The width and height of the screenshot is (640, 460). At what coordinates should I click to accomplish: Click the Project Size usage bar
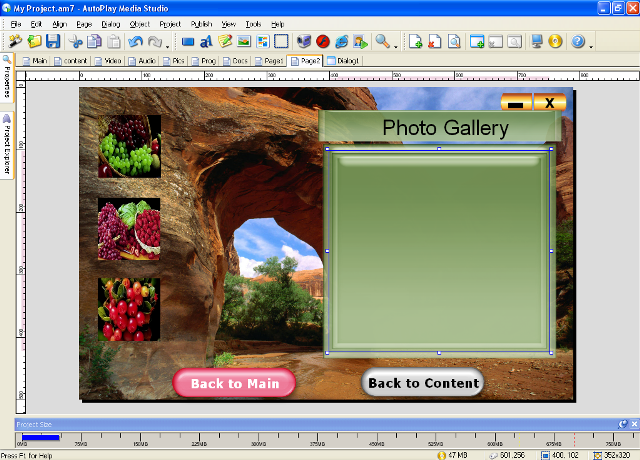41,436
